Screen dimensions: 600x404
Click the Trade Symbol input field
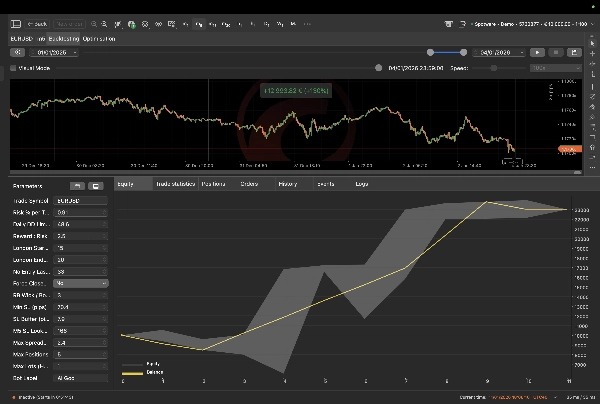[81, 201]
